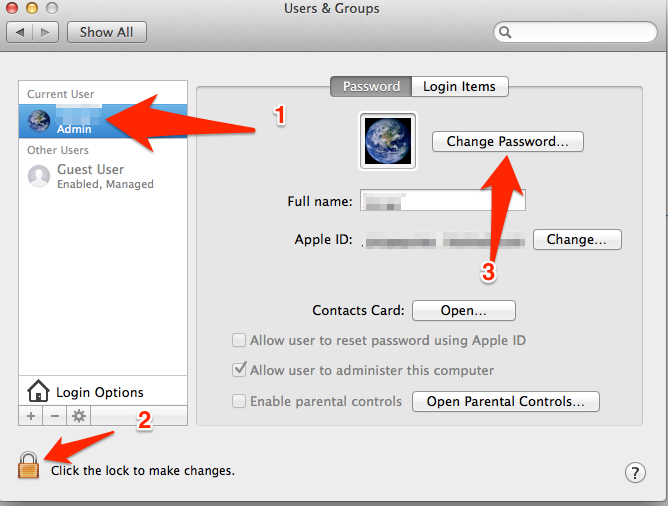
Task: Click the padlock icon to unlock changes
Action: point(29,464)
